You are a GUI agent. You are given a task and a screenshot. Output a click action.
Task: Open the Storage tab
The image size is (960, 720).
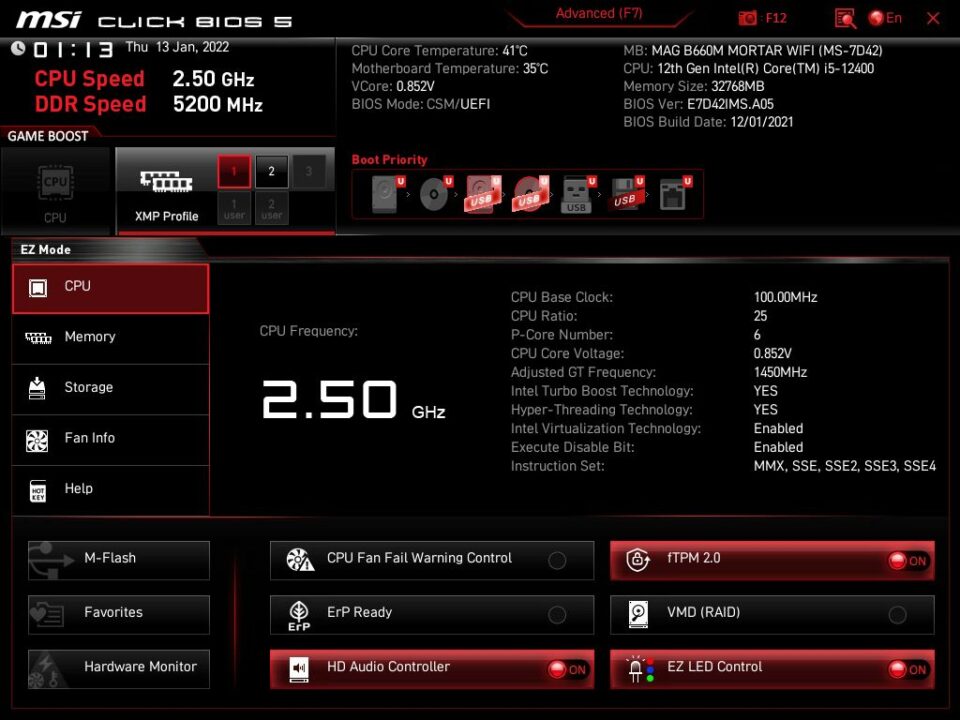click(x=111, y=389)
